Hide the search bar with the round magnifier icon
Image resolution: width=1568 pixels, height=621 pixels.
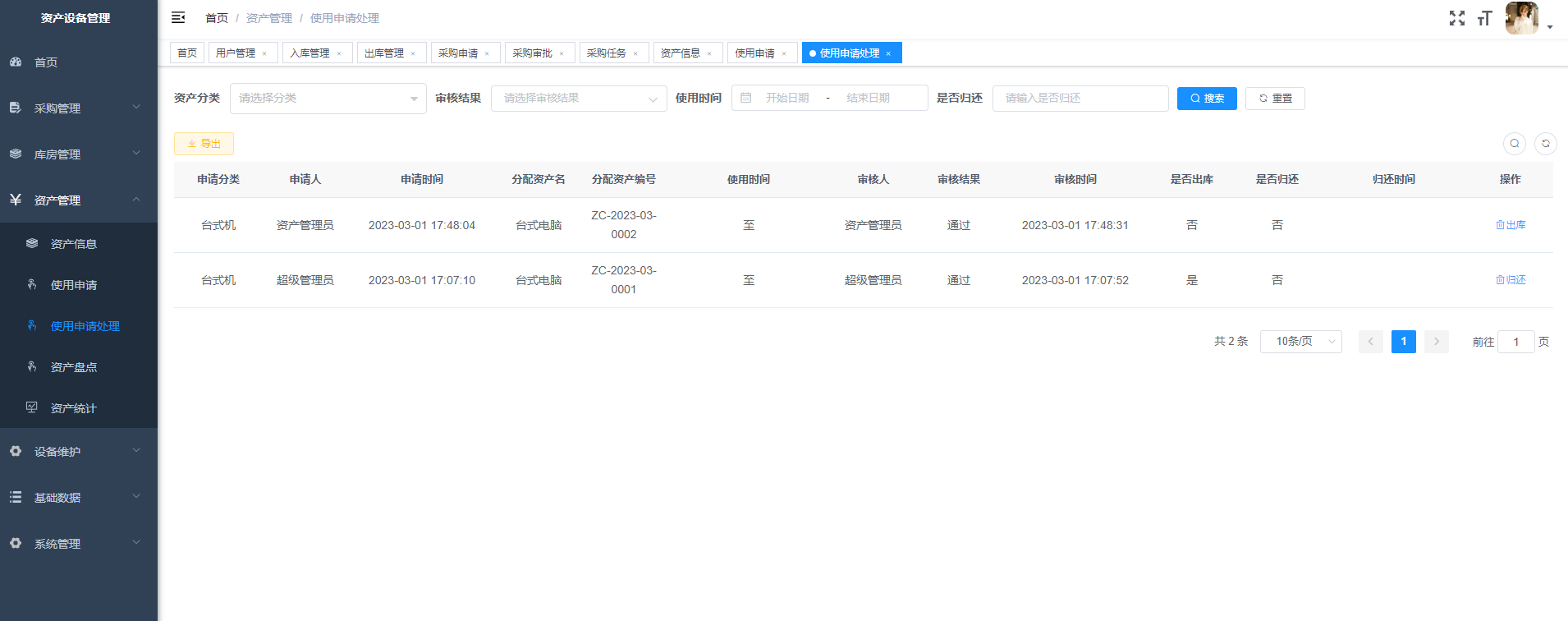tap(1515, 143)
